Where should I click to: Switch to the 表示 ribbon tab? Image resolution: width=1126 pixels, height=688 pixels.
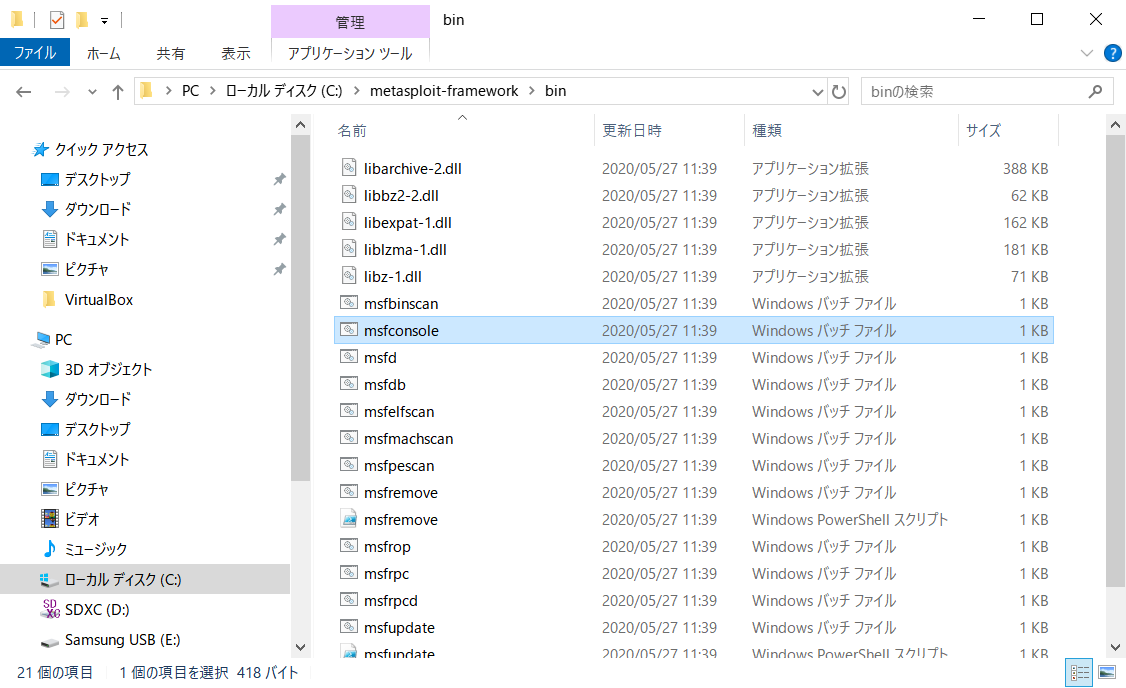tap(236, 53)
